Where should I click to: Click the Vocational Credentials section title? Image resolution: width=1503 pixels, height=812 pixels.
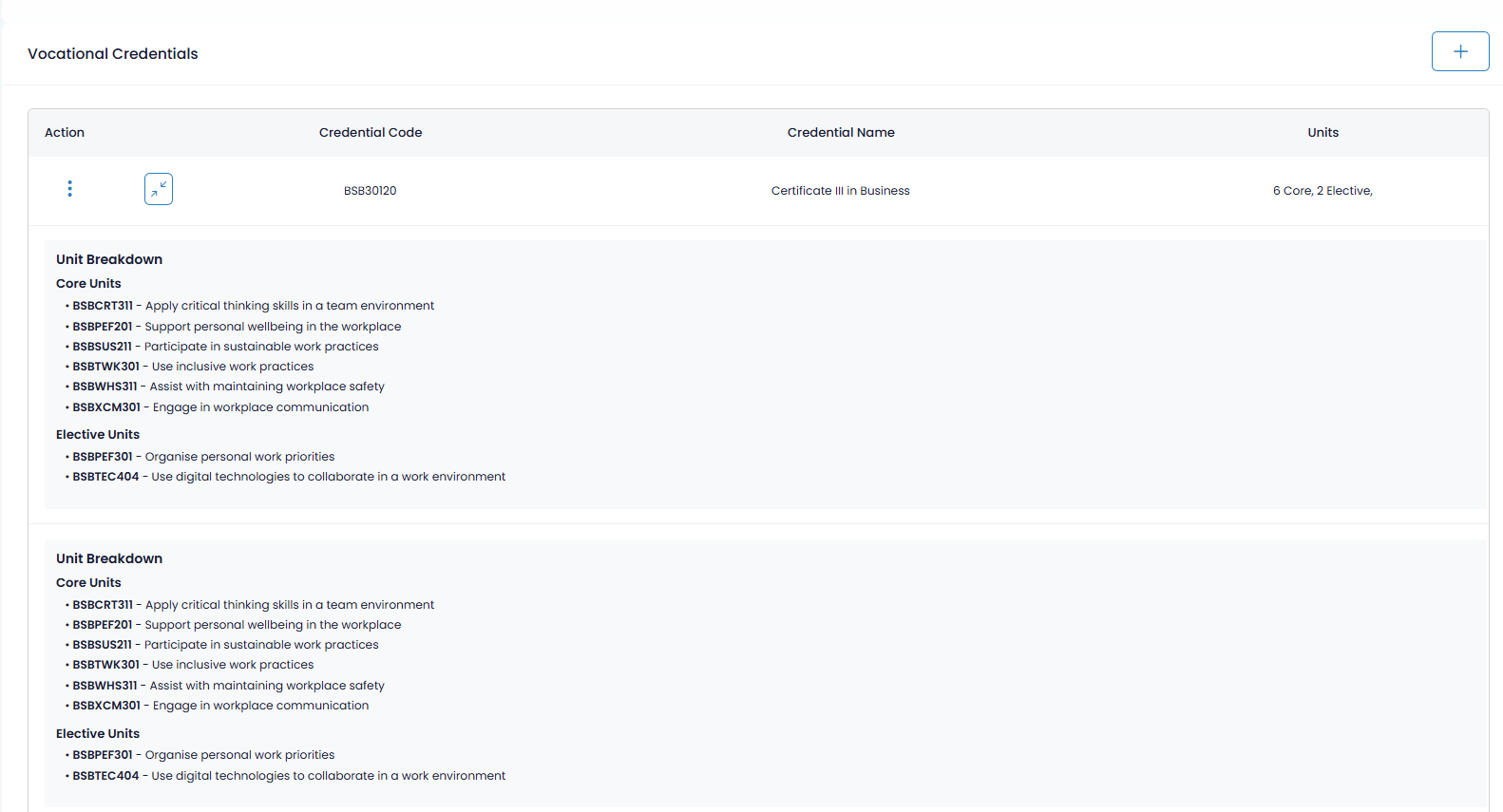pos(113,54)
